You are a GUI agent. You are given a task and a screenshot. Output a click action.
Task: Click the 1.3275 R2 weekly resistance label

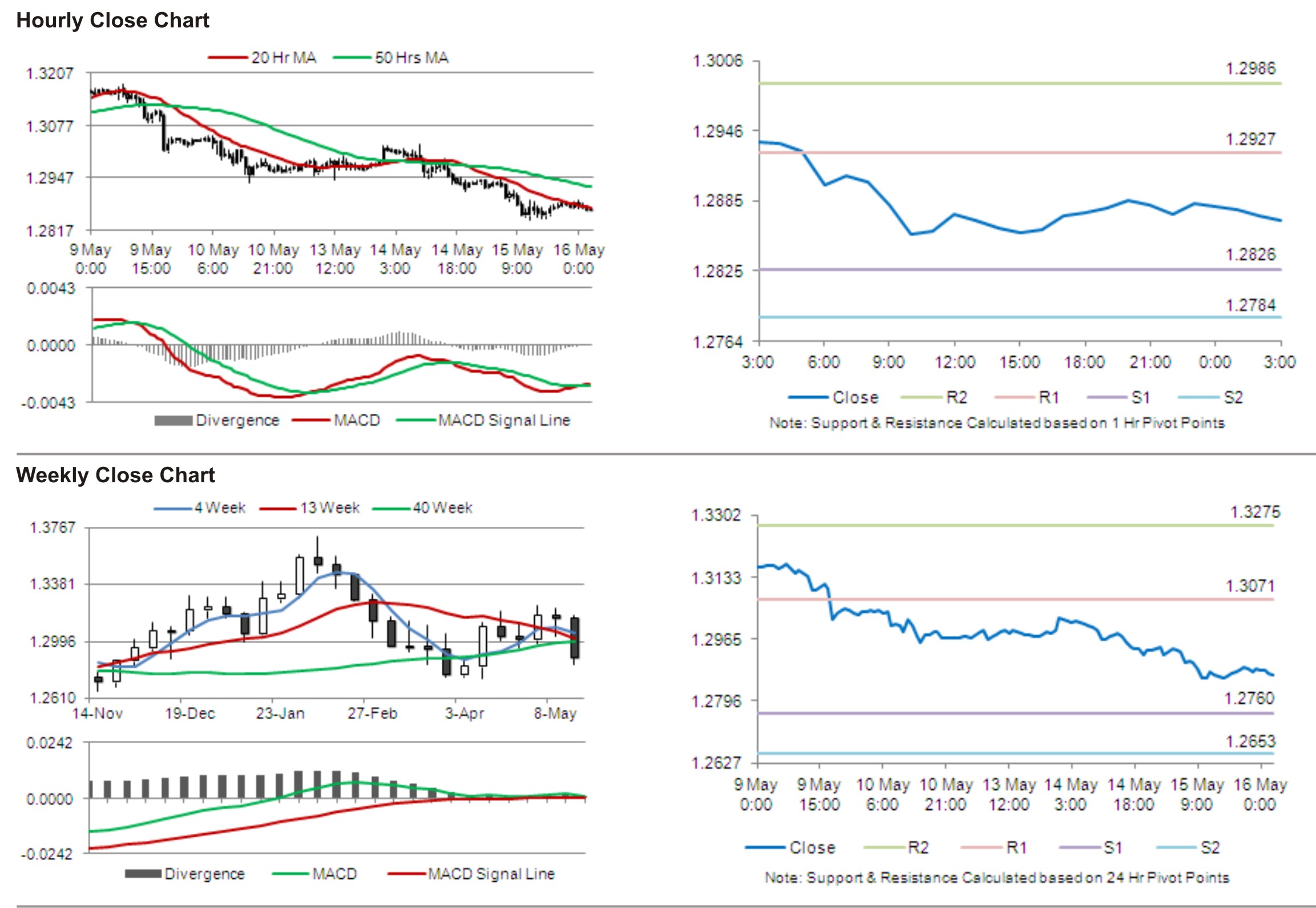[x=1255, y=512]
